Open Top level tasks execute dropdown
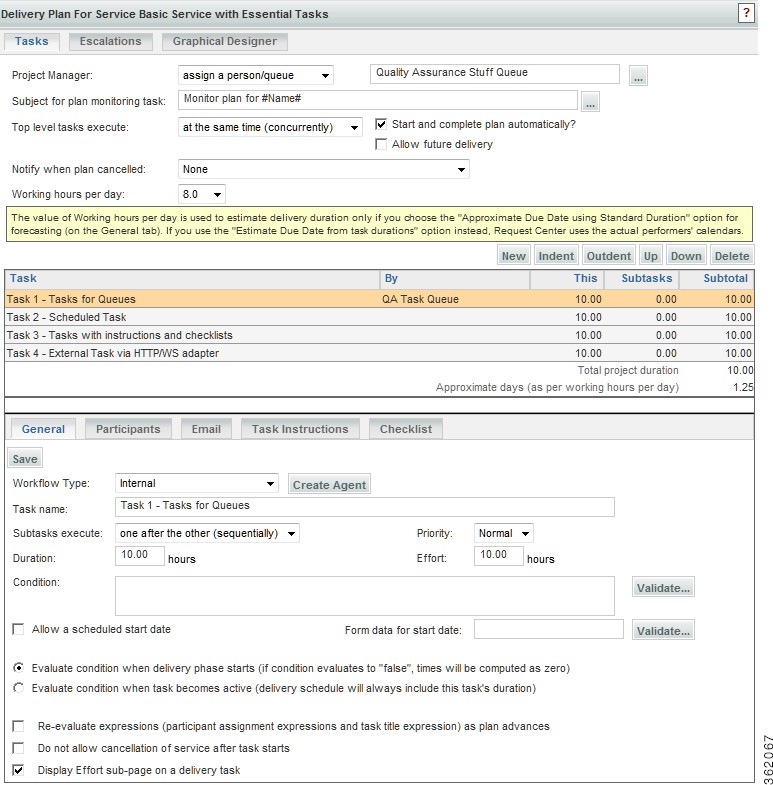Image resolution: width=773 pixels, height=785 pixels. click(270, 127)
